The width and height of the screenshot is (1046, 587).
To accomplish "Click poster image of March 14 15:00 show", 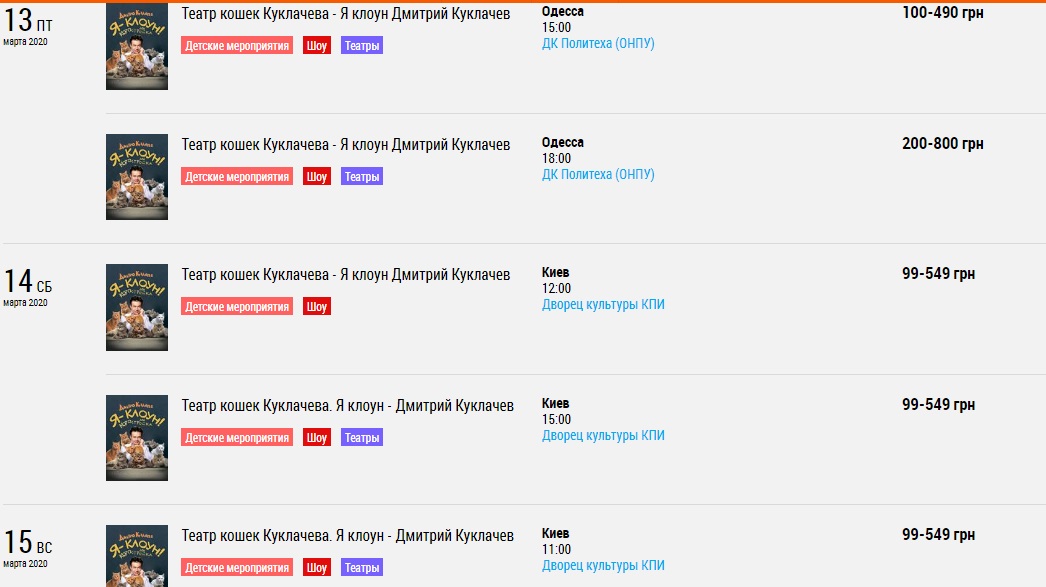I will (137, 438).
